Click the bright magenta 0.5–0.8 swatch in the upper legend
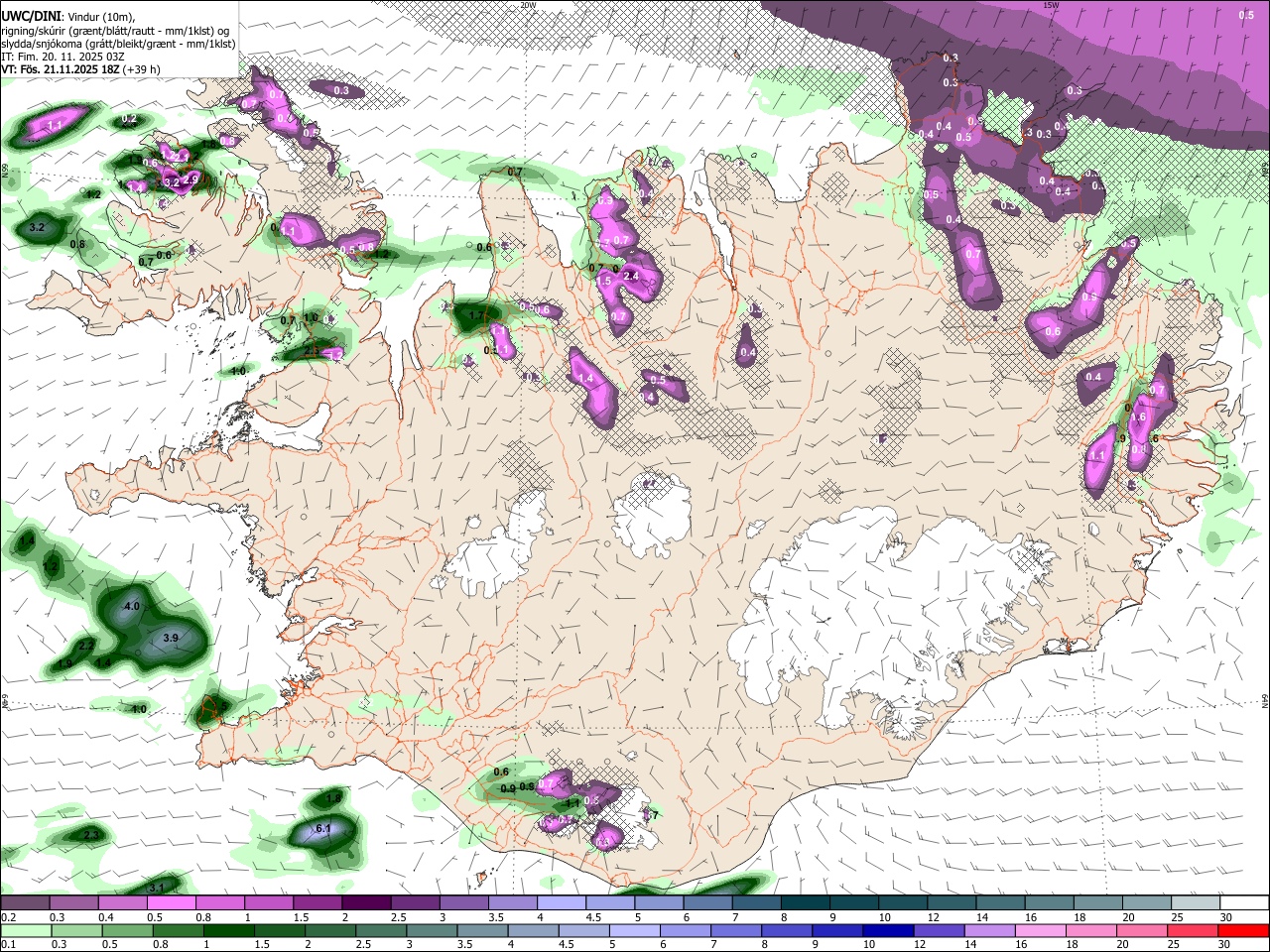This screenshot has width=1270, height=952. click(x=171, y=903)
